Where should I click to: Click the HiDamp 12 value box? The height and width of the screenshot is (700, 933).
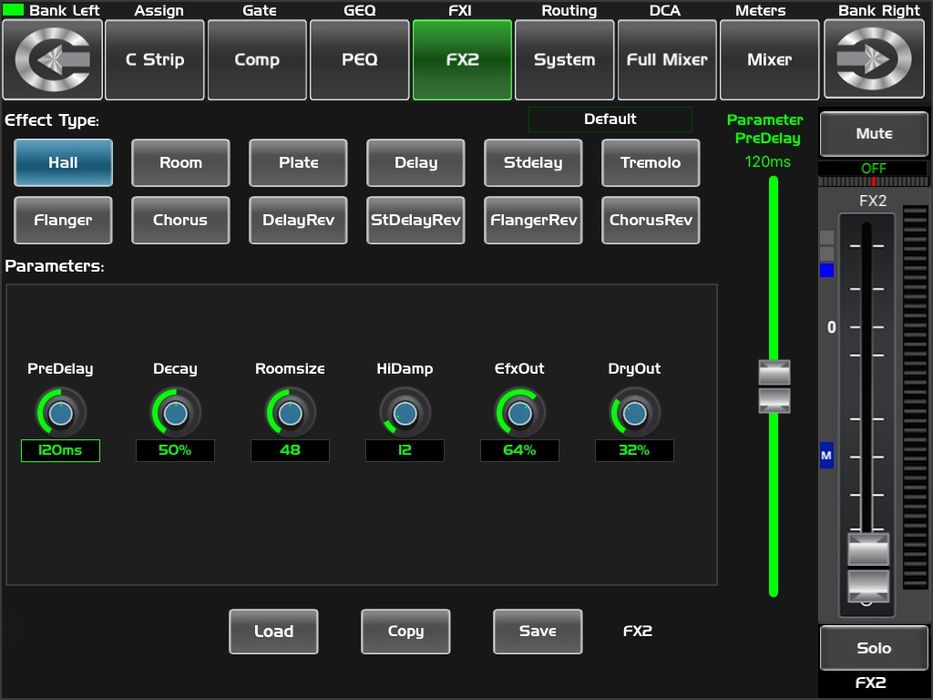click(405, 450)
